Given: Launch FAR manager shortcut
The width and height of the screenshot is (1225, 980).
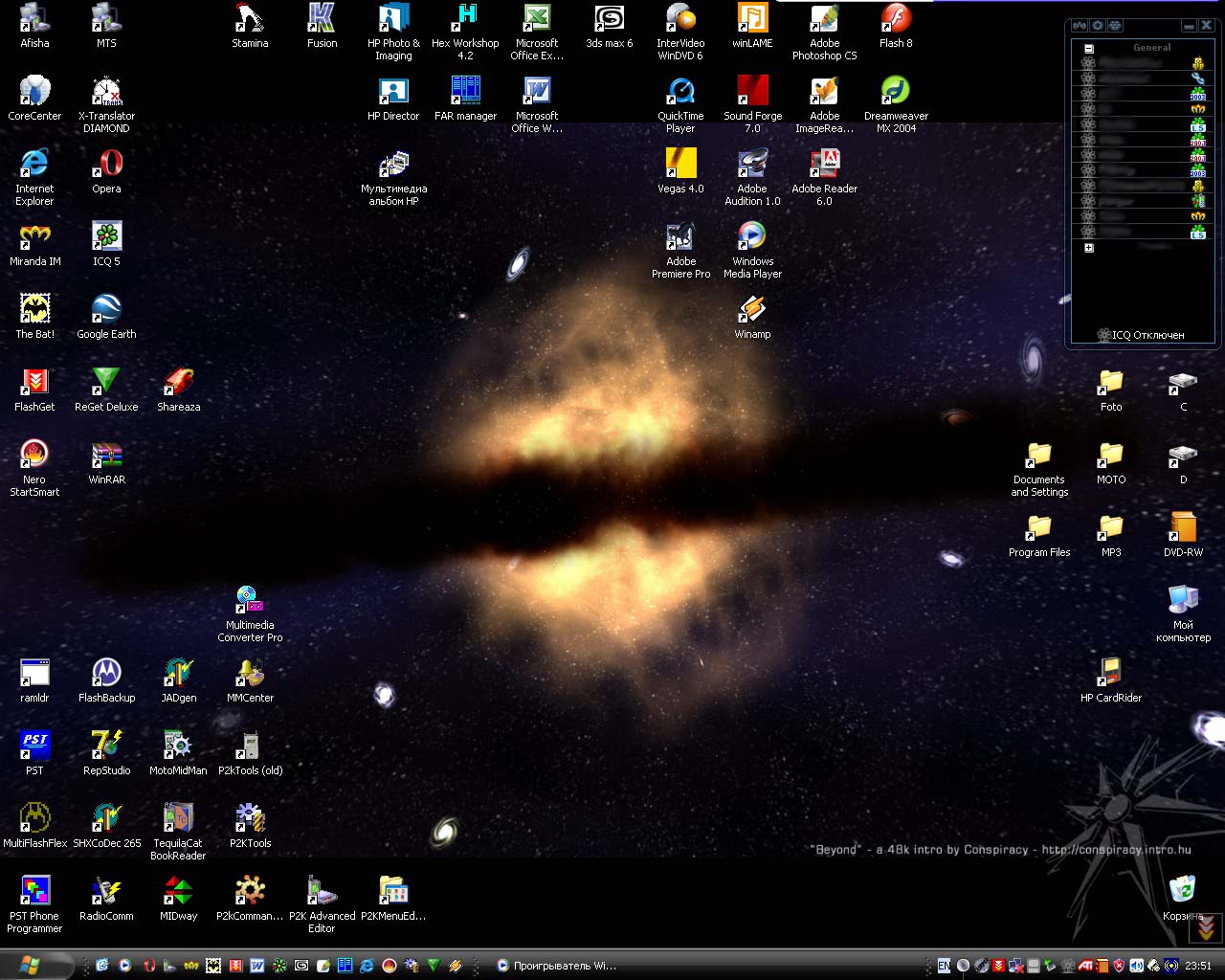Looking at the screenshot, I should [465, 99].
